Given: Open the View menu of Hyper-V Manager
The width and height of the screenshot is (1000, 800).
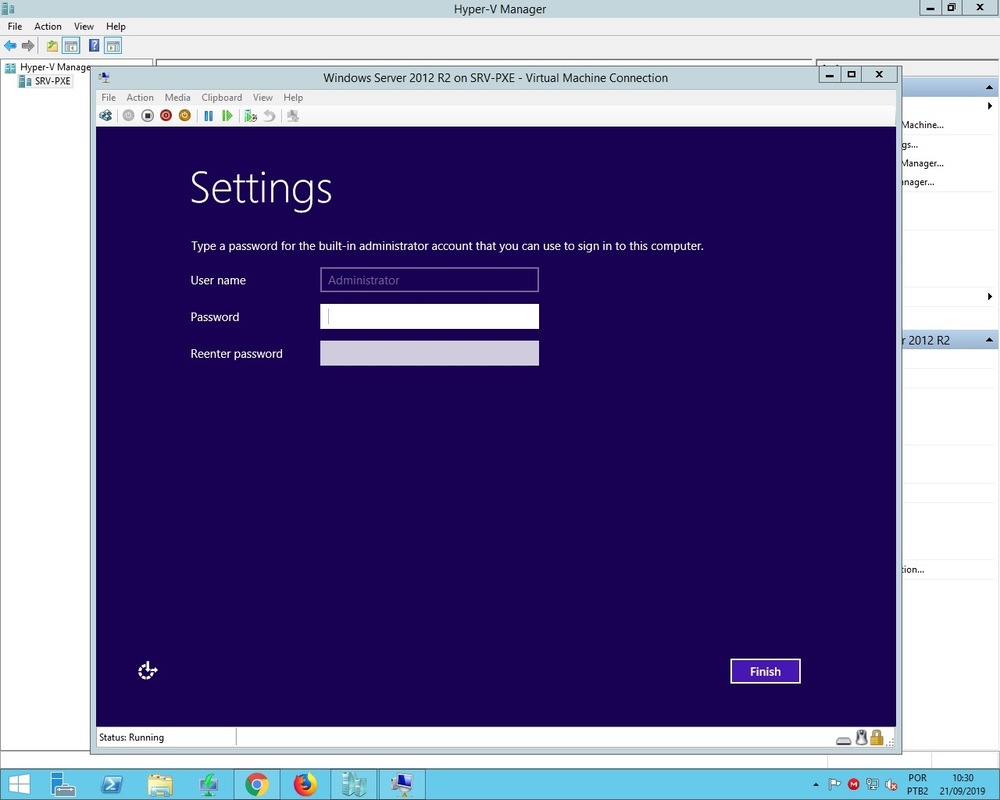Looking at the screenshot, I should (x=84, y=26).
